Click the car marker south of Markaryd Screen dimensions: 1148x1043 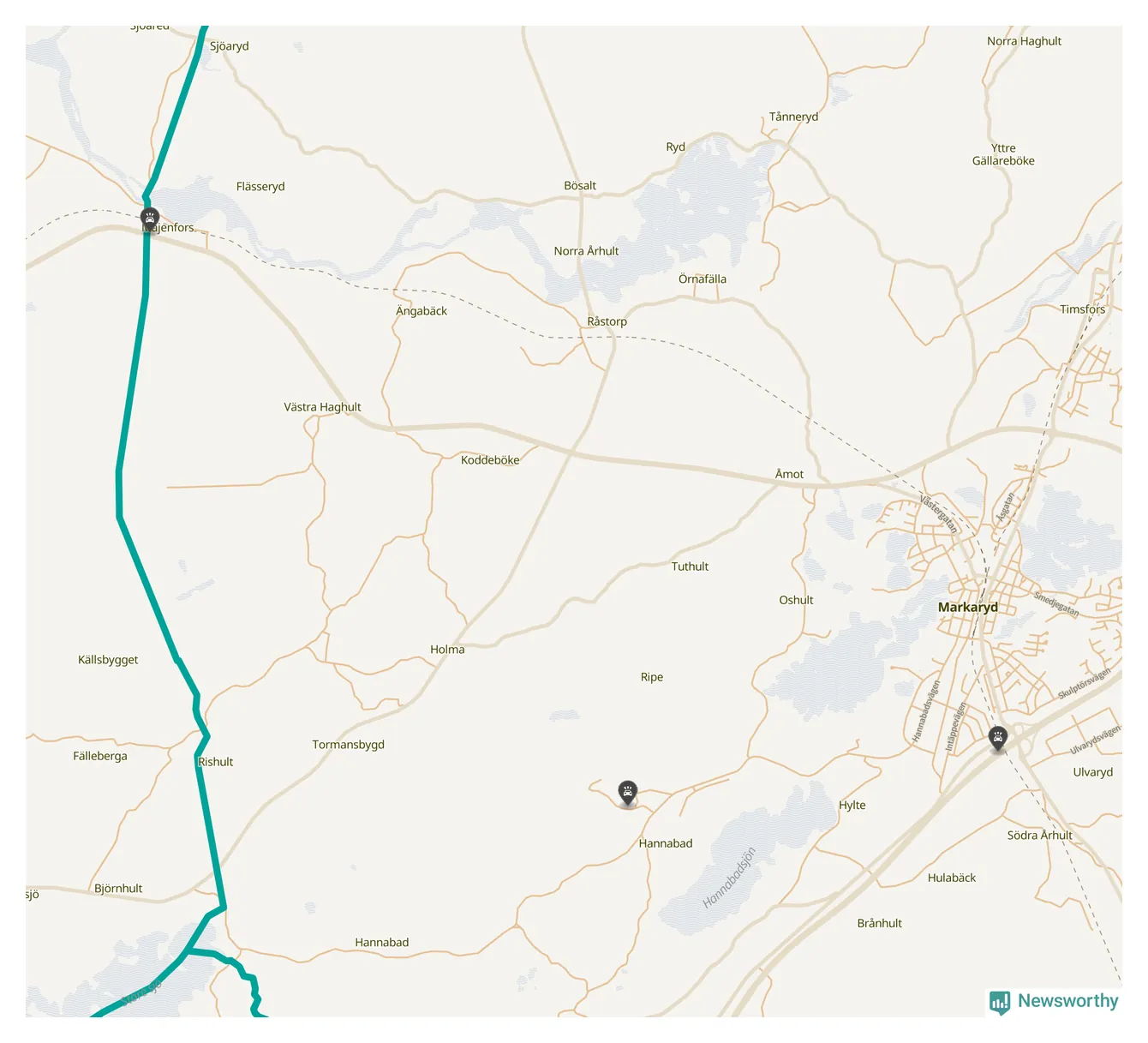998,738
